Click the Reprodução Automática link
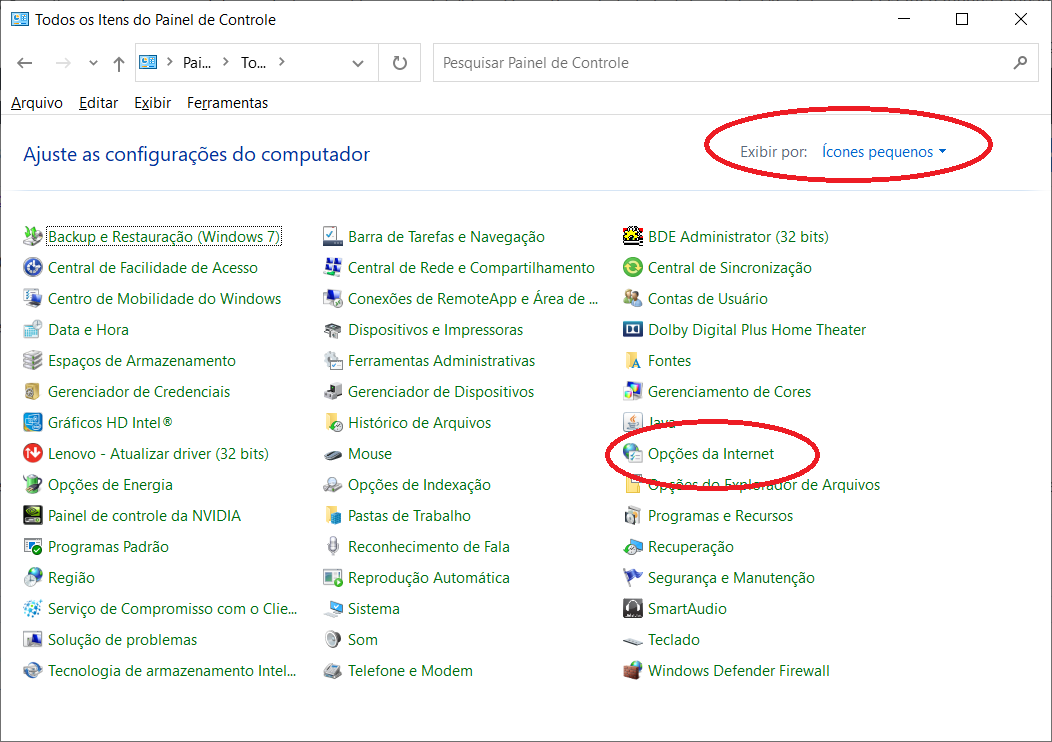The image size is (1052, 742). 429,578
